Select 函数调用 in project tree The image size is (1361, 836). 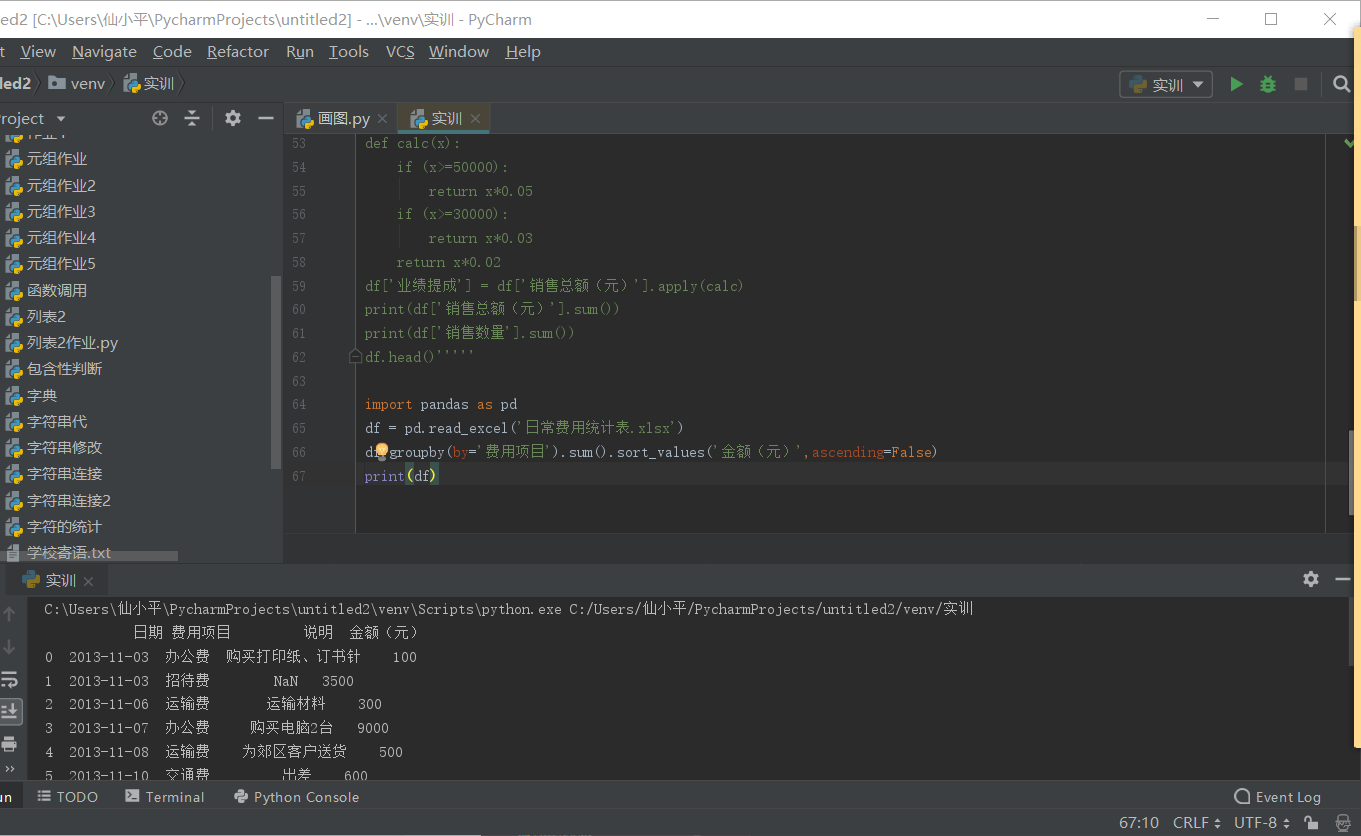[57, 291]
